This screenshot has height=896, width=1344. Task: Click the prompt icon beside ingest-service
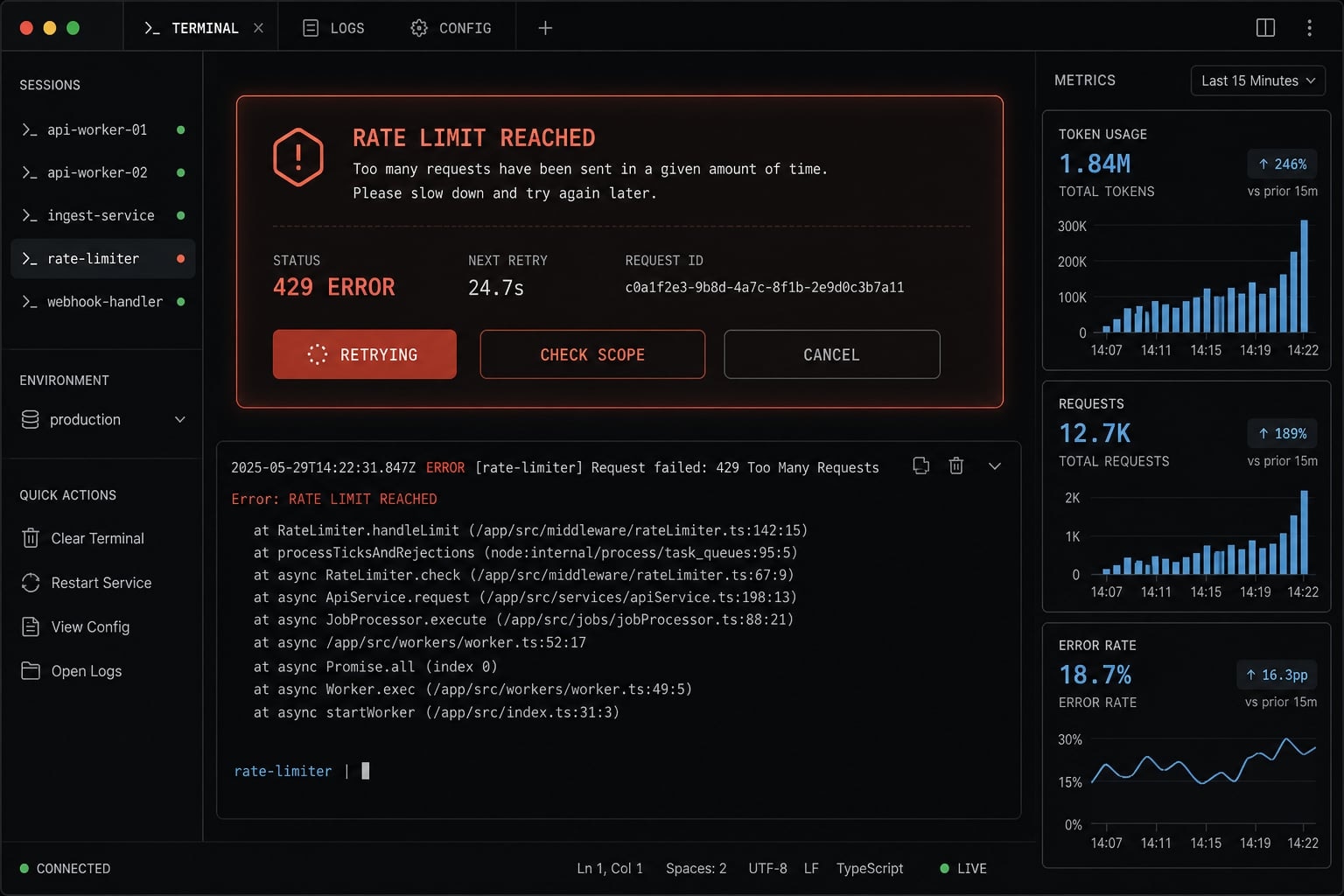(x=30, y=215)
